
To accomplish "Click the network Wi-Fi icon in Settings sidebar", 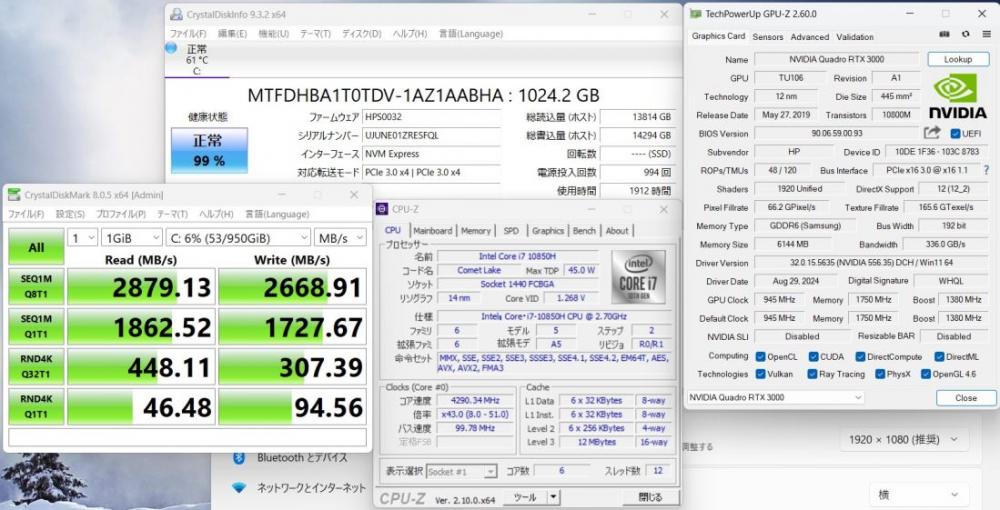I will [239, 488].
